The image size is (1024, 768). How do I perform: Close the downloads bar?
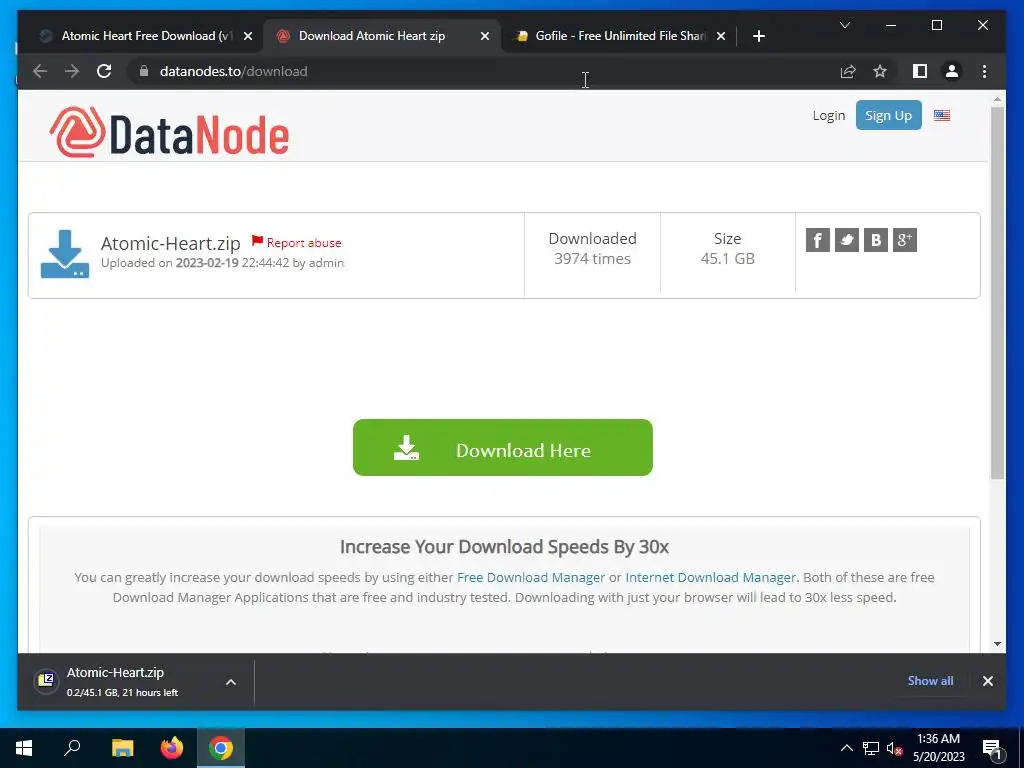[x=987, y=681]
